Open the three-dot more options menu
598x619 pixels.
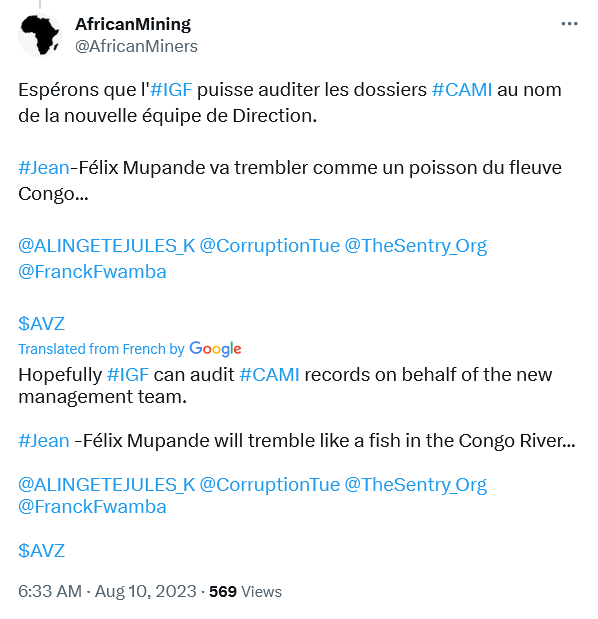pyautogui.click(x=569, y=24)
